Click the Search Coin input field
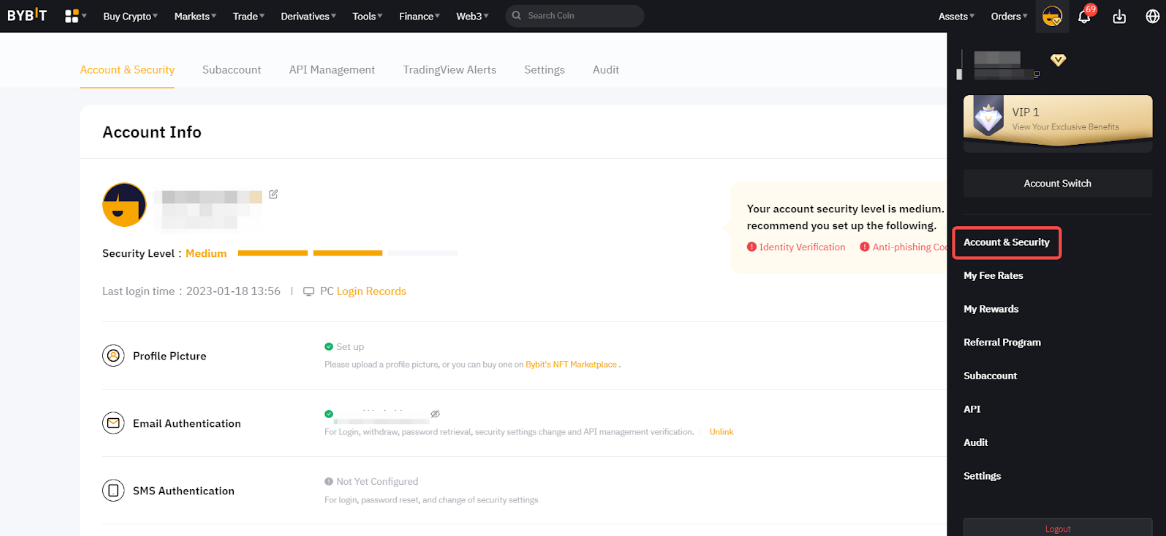The width and height of the screenshot is (1166, 536). point(575,16)
